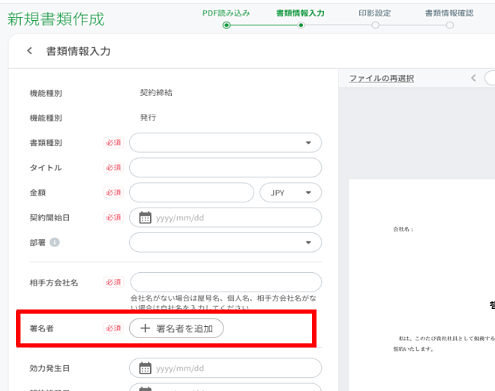Click the plus icon in 署名者を追加

pos(145,328)
